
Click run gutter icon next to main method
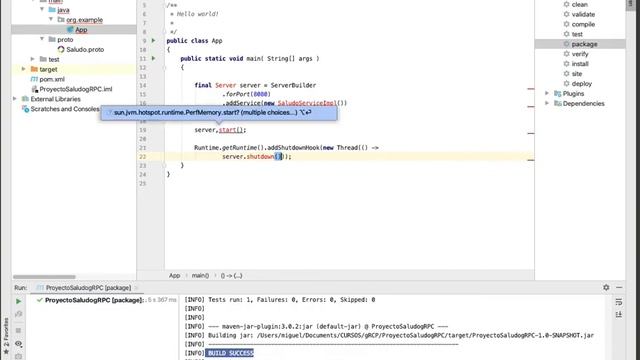[x=153, y=58]
